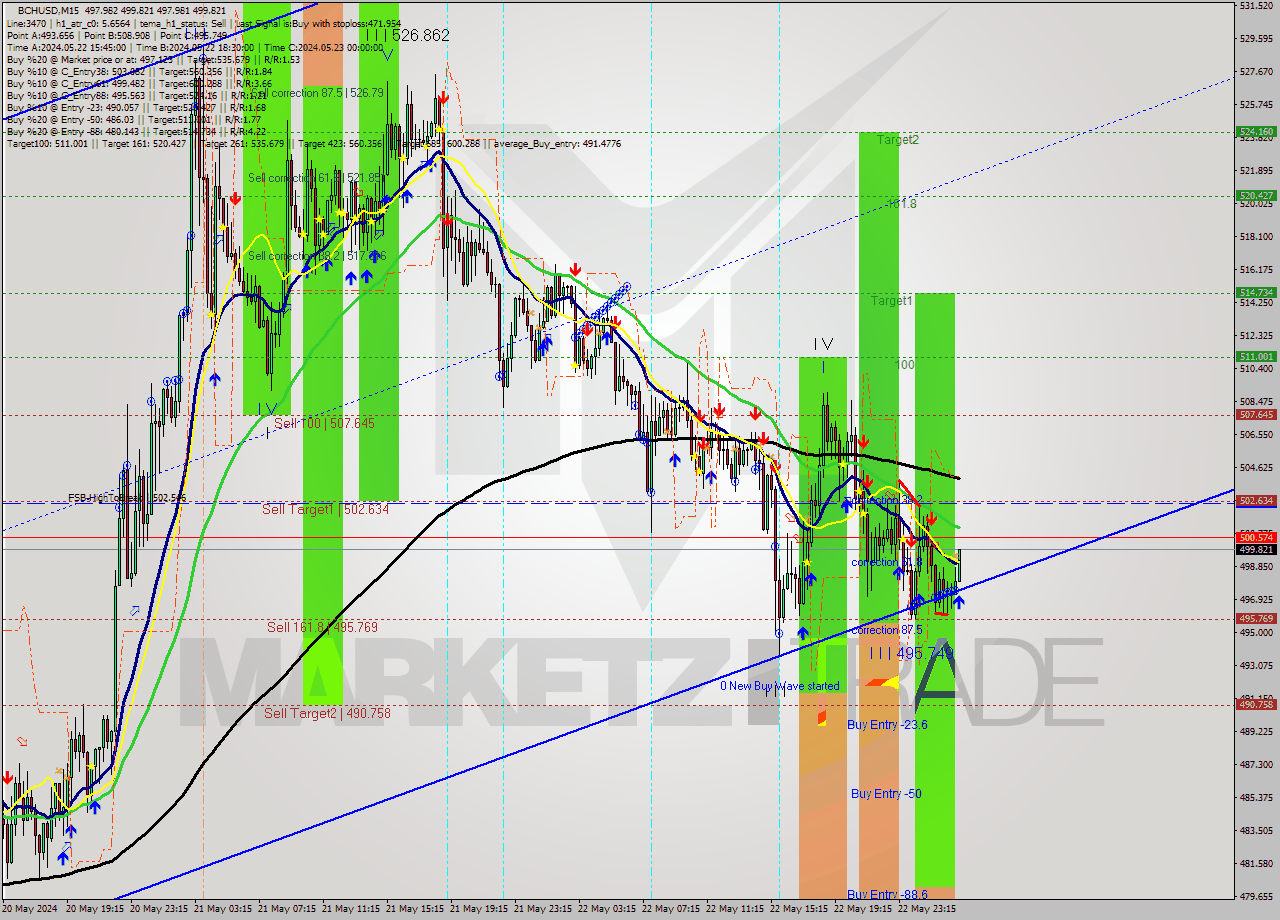Image resolution: width=1280 pixels, height=920 pixels.
Task: Click the 500.574 price tag
Action: coord(1256,537)
